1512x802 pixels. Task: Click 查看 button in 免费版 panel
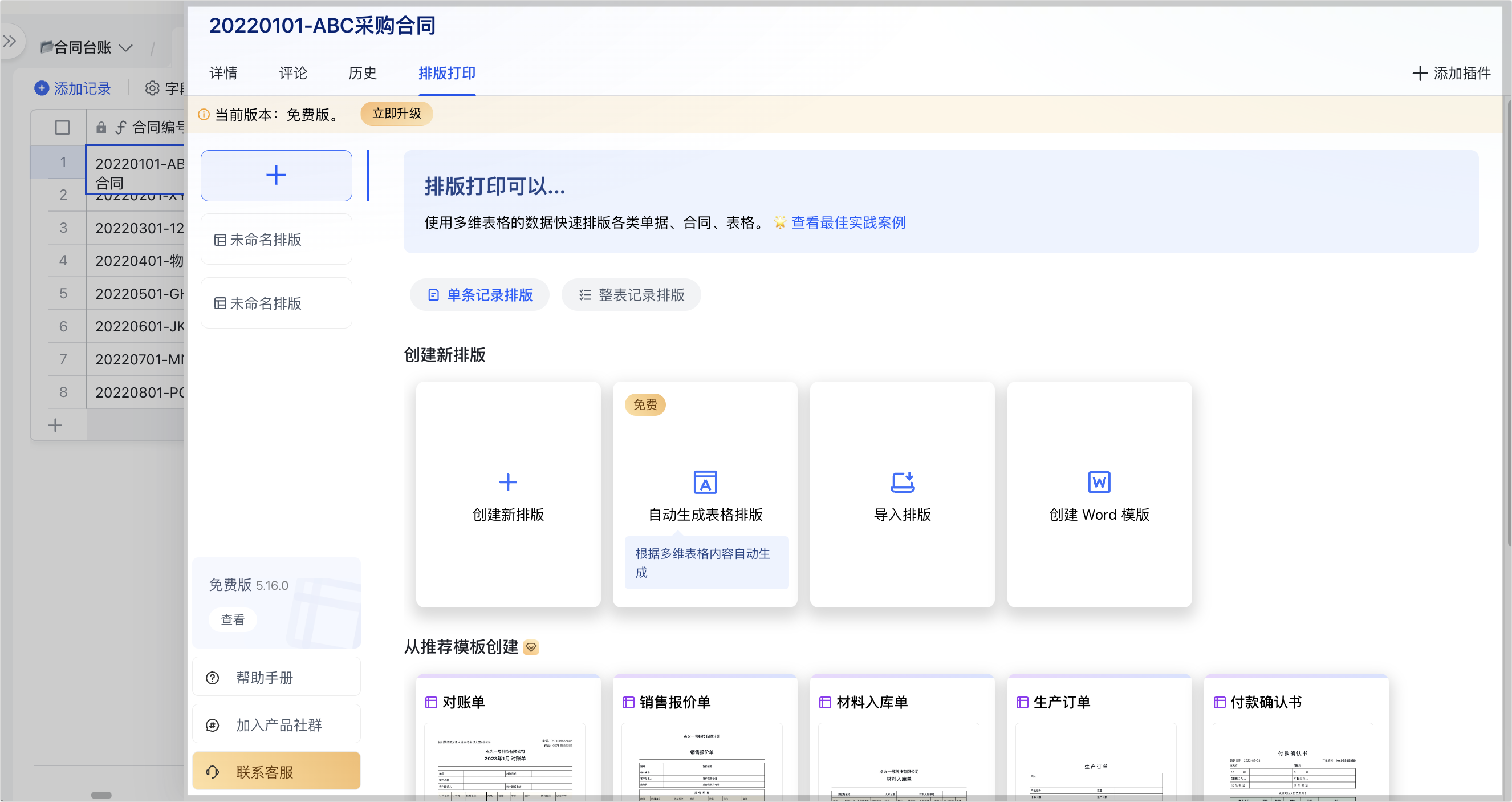click(x=233, y=619)
